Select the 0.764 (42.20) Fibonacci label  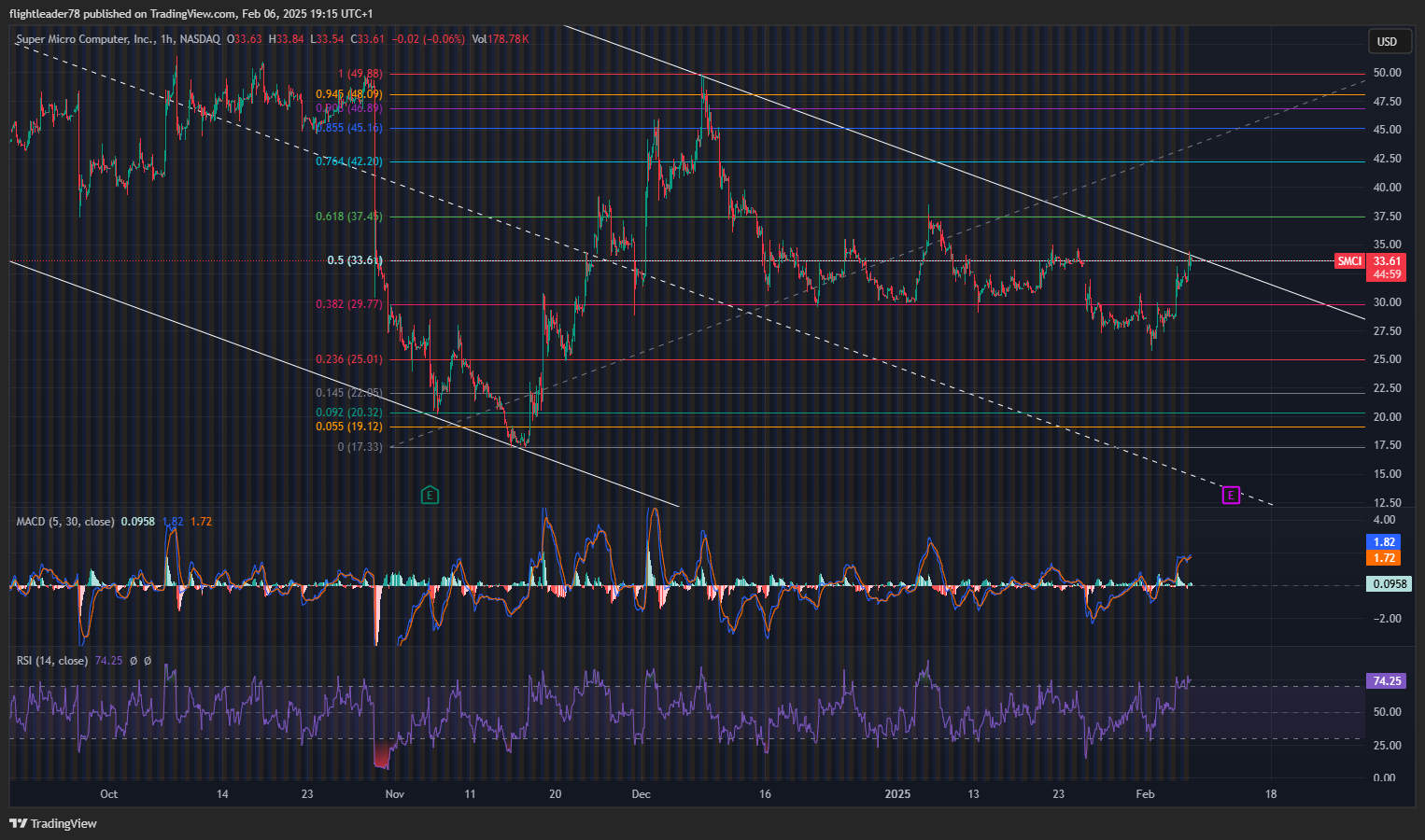pos(349,161)
